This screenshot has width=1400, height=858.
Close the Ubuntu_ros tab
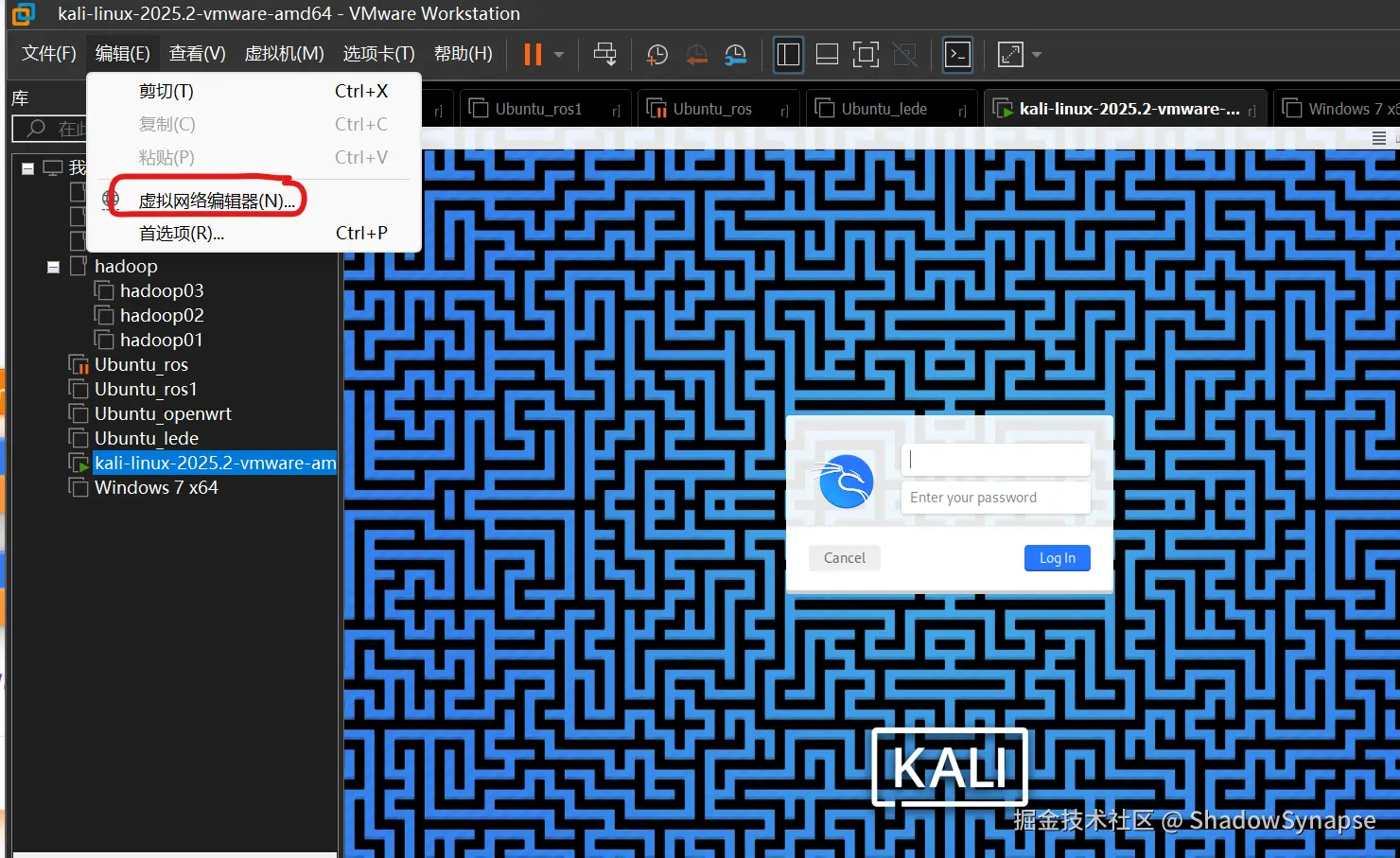pos(784,111)
